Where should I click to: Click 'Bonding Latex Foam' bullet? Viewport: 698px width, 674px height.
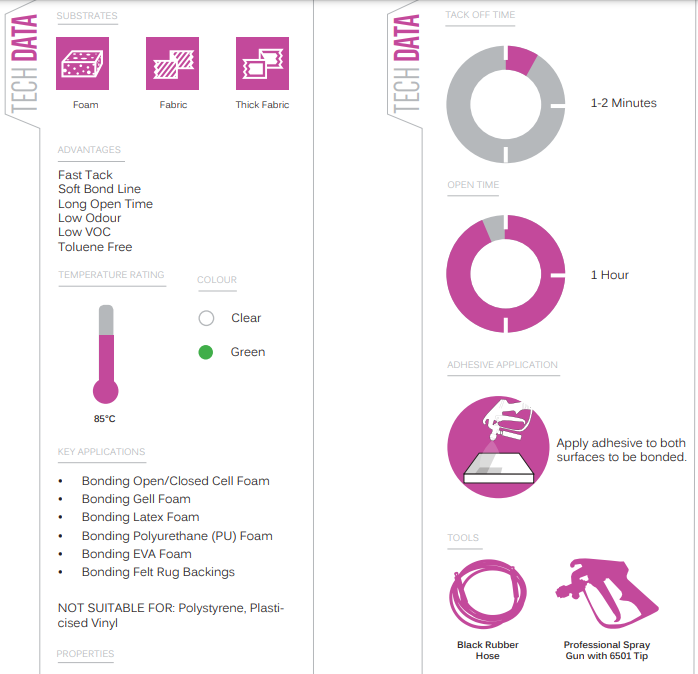click(x=140, y=517)
